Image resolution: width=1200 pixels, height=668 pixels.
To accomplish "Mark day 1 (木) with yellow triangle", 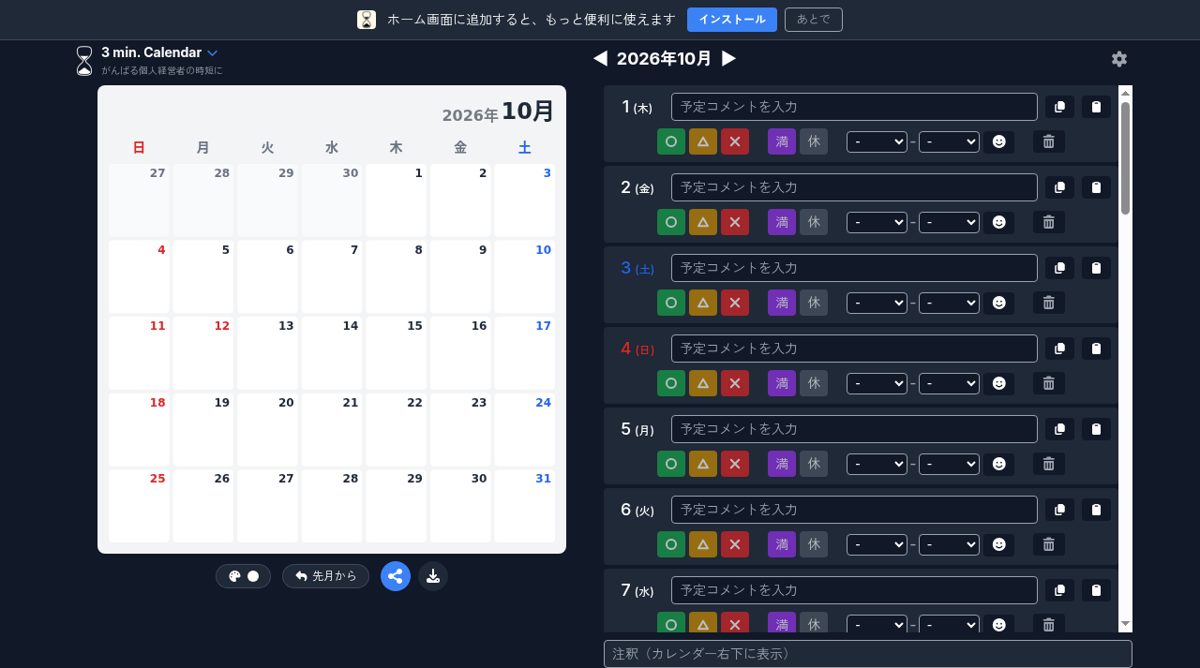I will 703,142.
